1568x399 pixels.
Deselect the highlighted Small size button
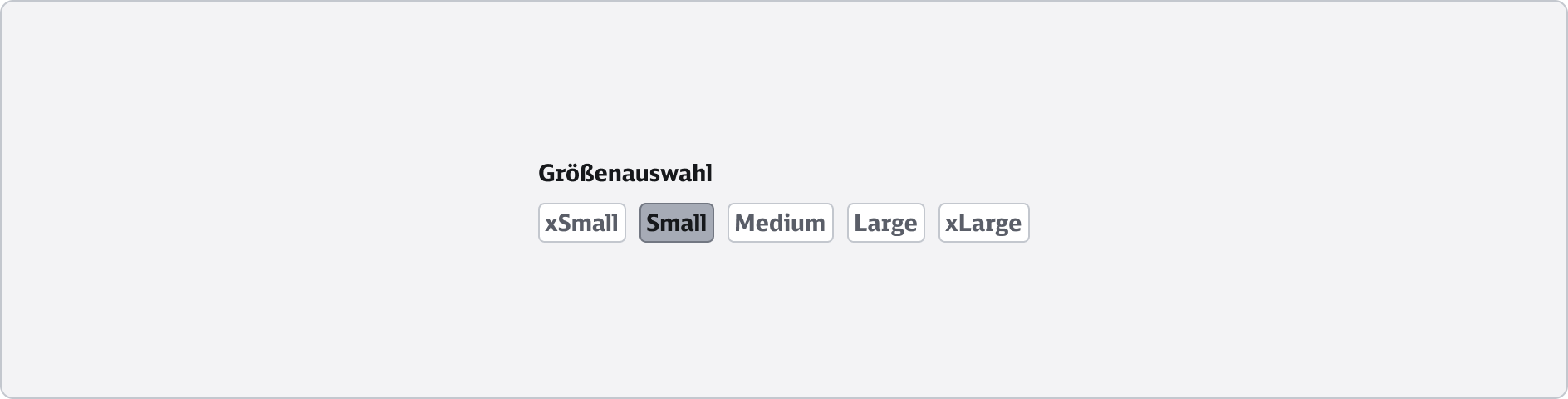(676, 223)
